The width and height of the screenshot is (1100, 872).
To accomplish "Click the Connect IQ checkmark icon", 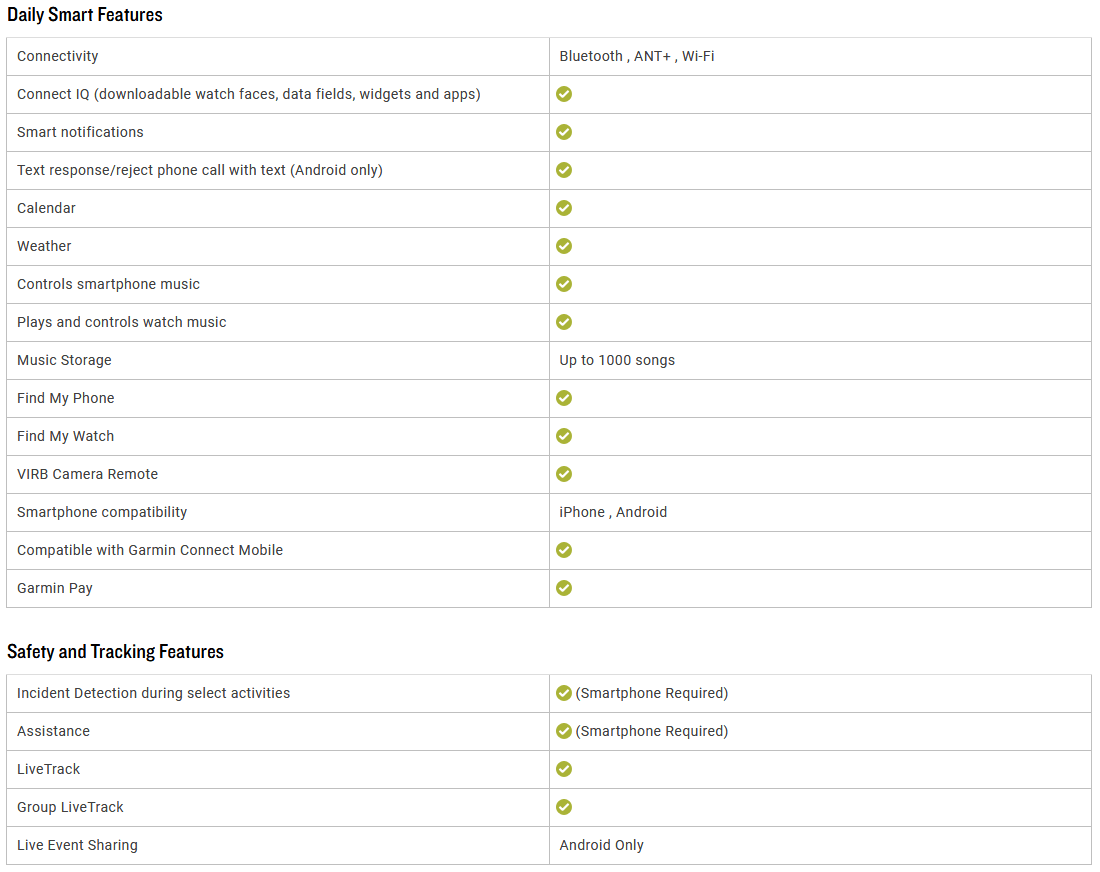I will [564, 94].
